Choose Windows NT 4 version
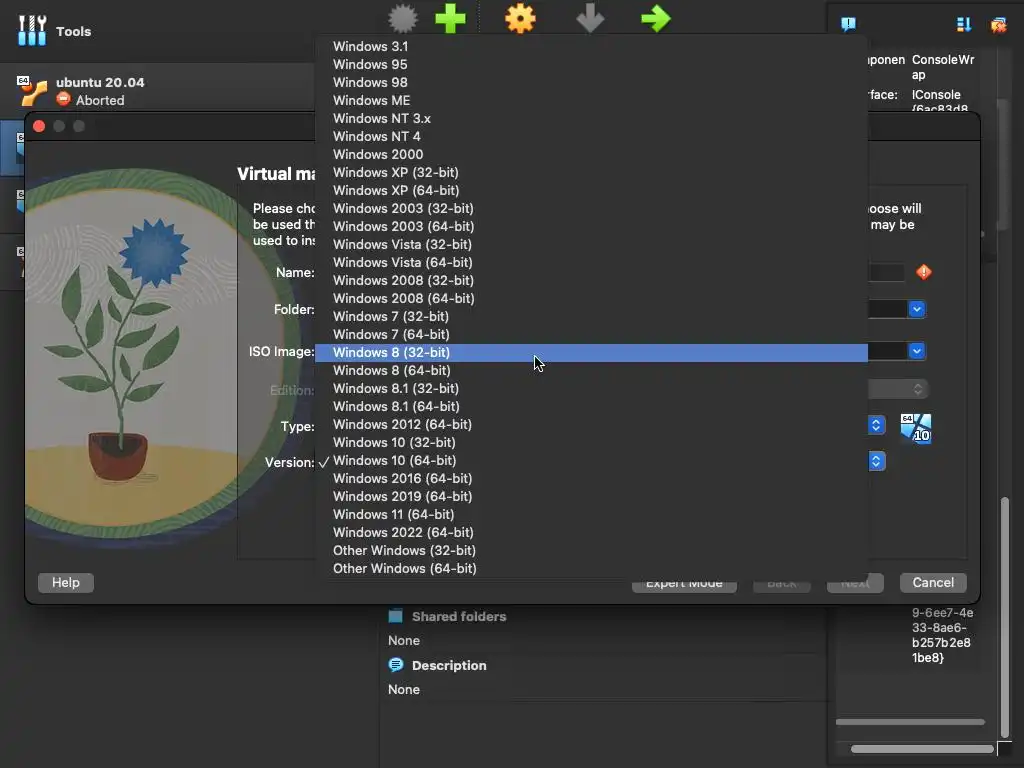Screen dimensions: 1024x768 [x=592, y=136]
